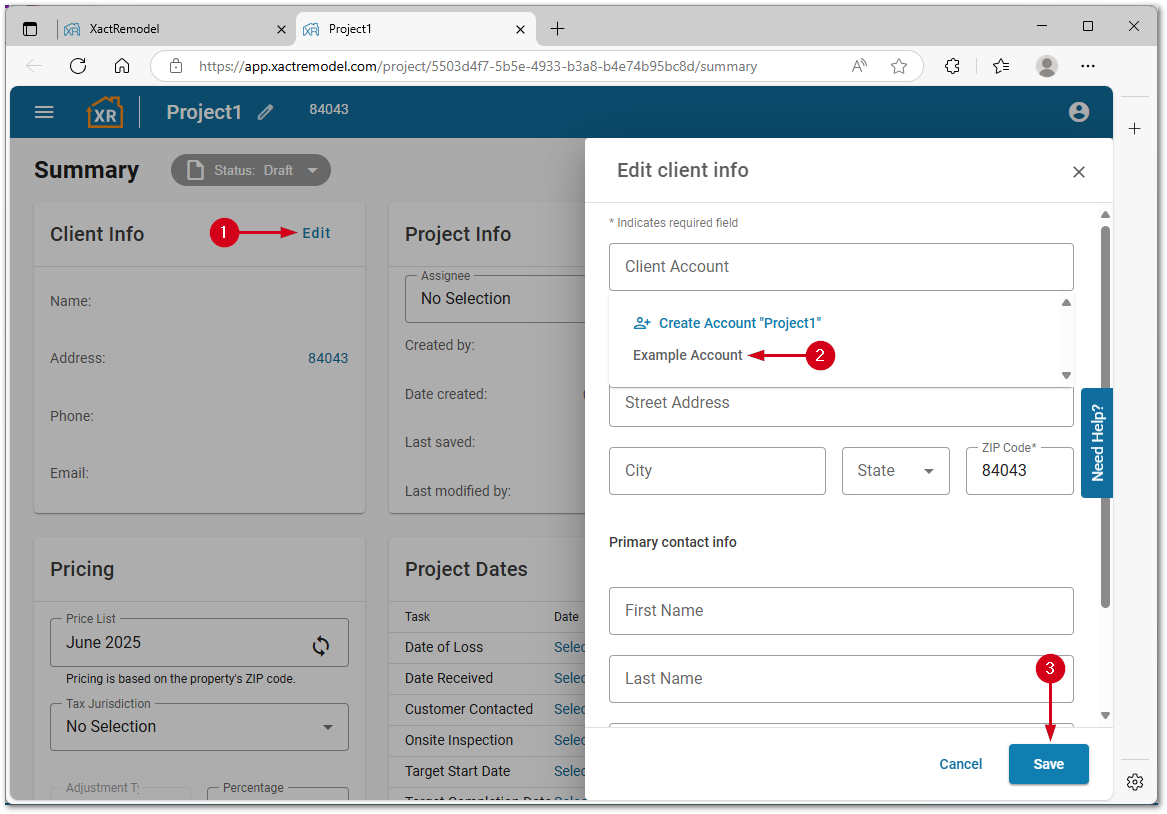Reload the browser page
The height and width of the screenshot is (814, 1167).
[78, 66]
